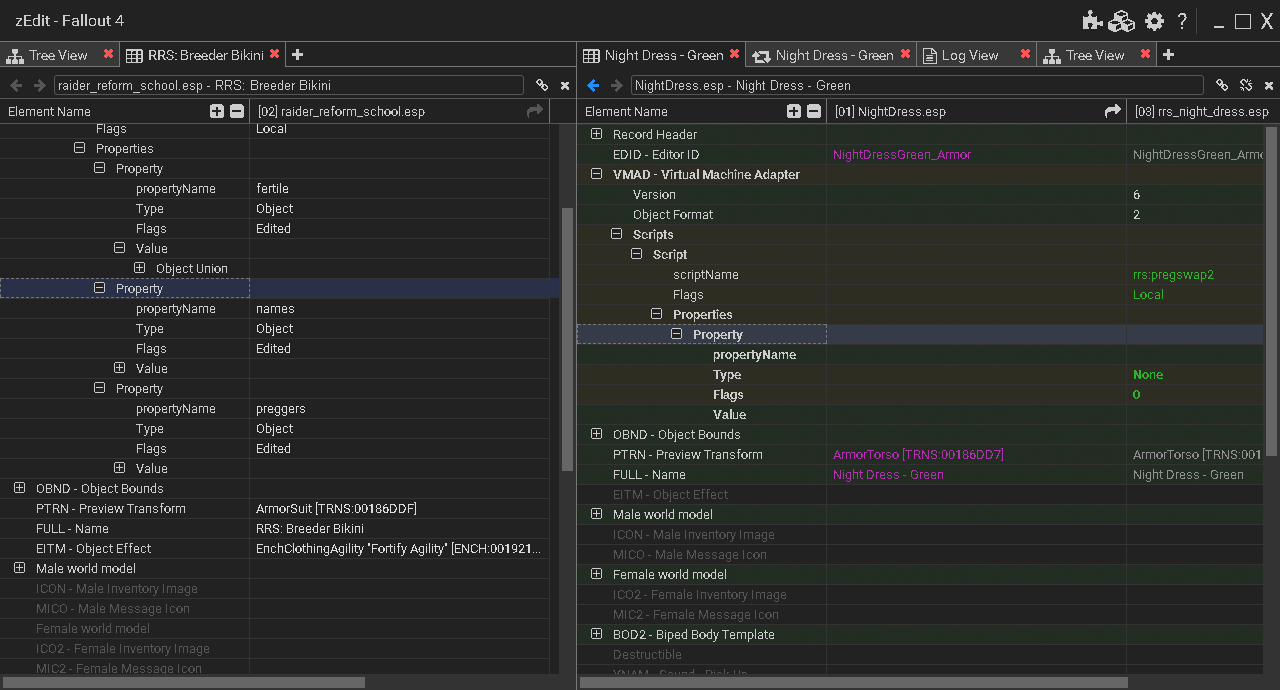
Task: Select ArmorSuit [TRNS:00186DDF] value
Action: point(336,508)
